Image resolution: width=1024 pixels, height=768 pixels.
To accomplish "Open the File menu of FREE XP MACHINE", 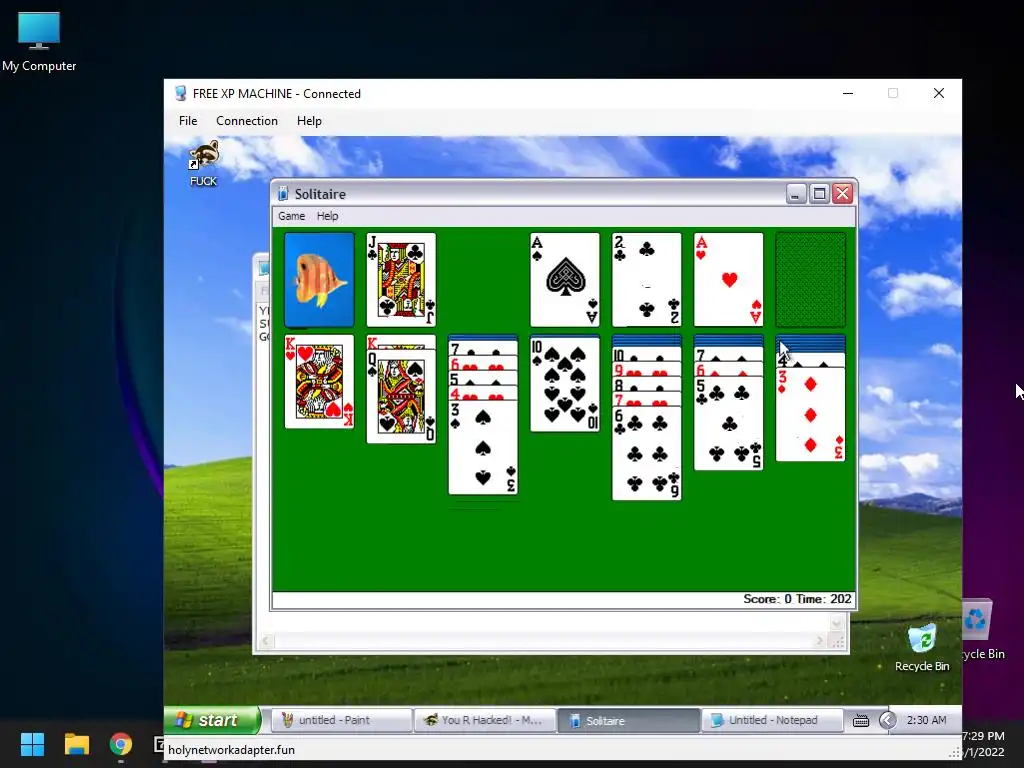I will tap(188, 121).
